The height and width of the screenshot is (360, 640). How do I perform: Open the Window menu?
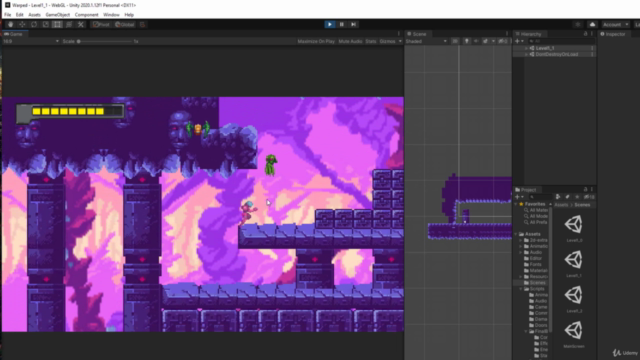[111, 15]
